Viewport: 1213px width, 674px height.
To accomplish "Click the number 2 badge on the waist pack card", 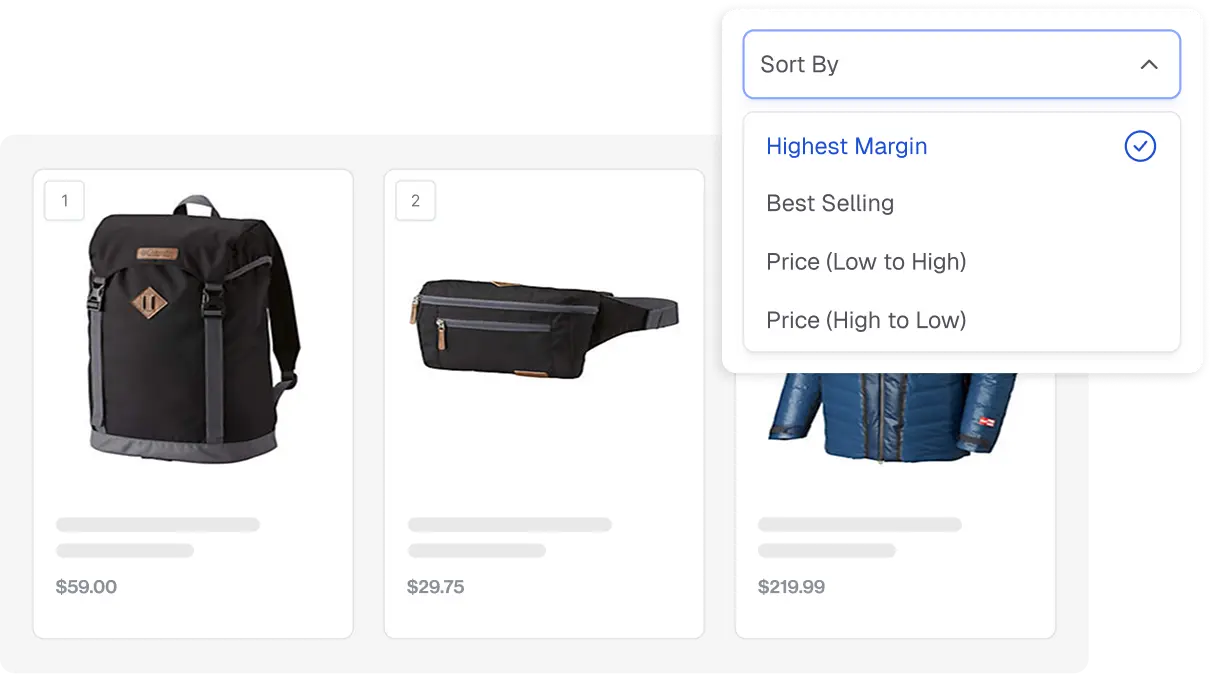I will coord(415,200).
